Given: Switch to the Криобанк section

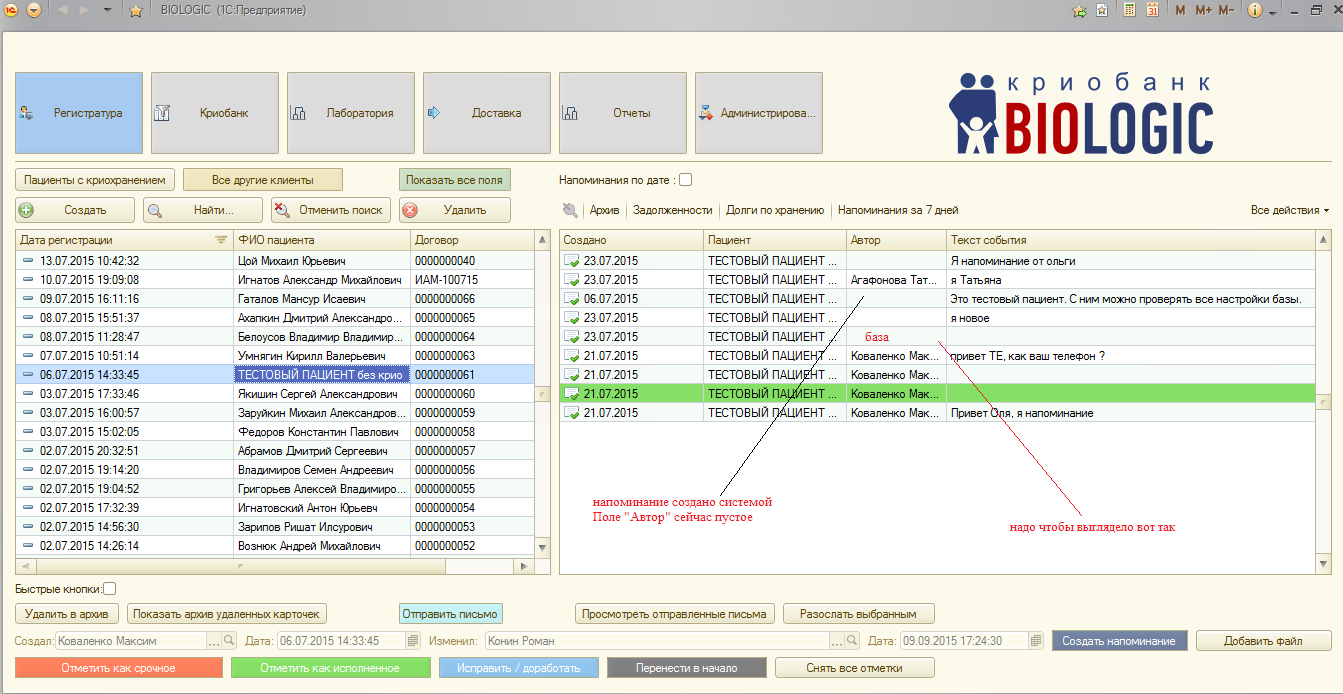Looking at the screenshot, I should [215, 113].
